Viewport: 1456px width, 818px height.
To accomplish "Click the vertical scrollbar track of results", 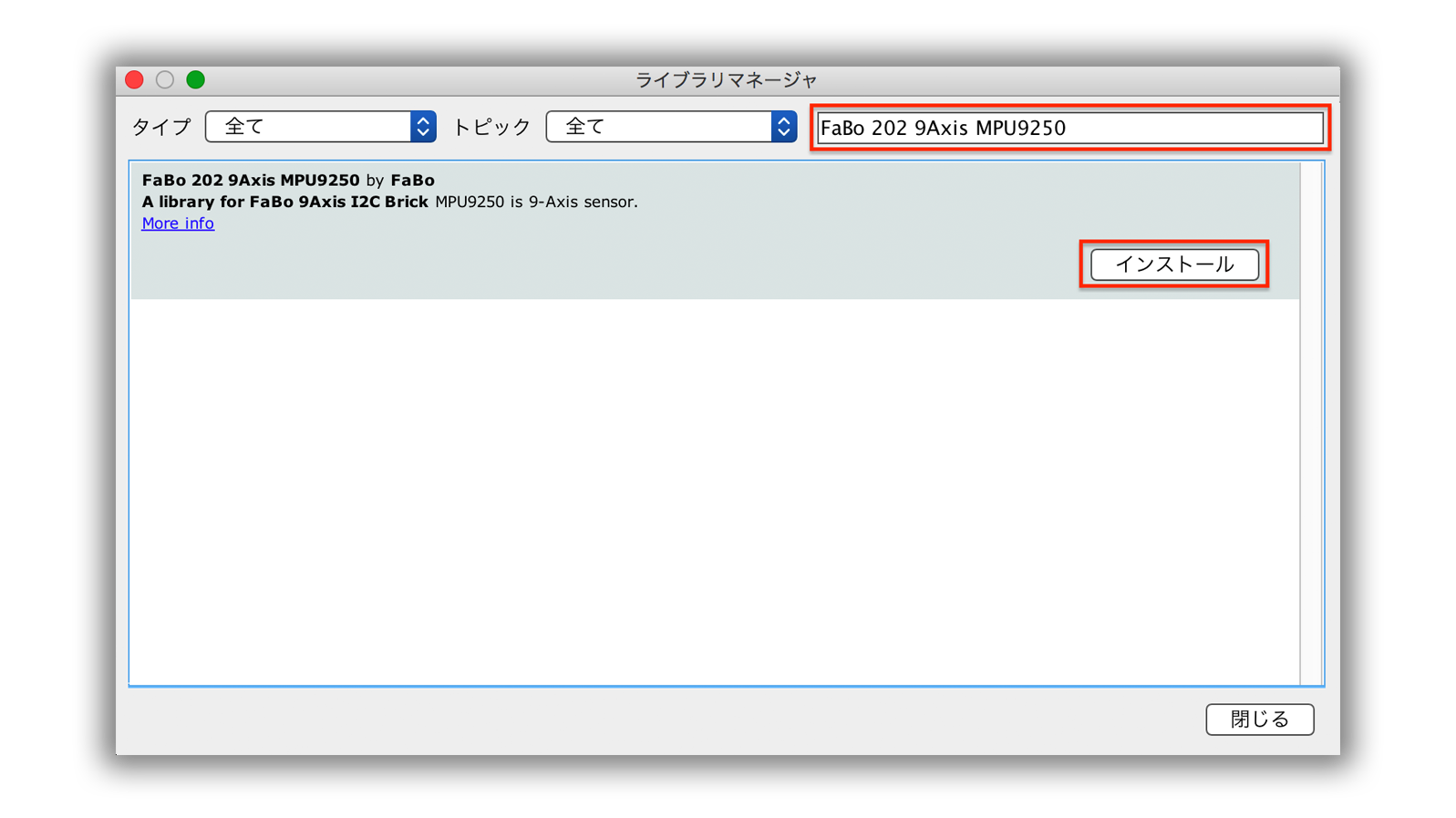I will click(1311, 423).
